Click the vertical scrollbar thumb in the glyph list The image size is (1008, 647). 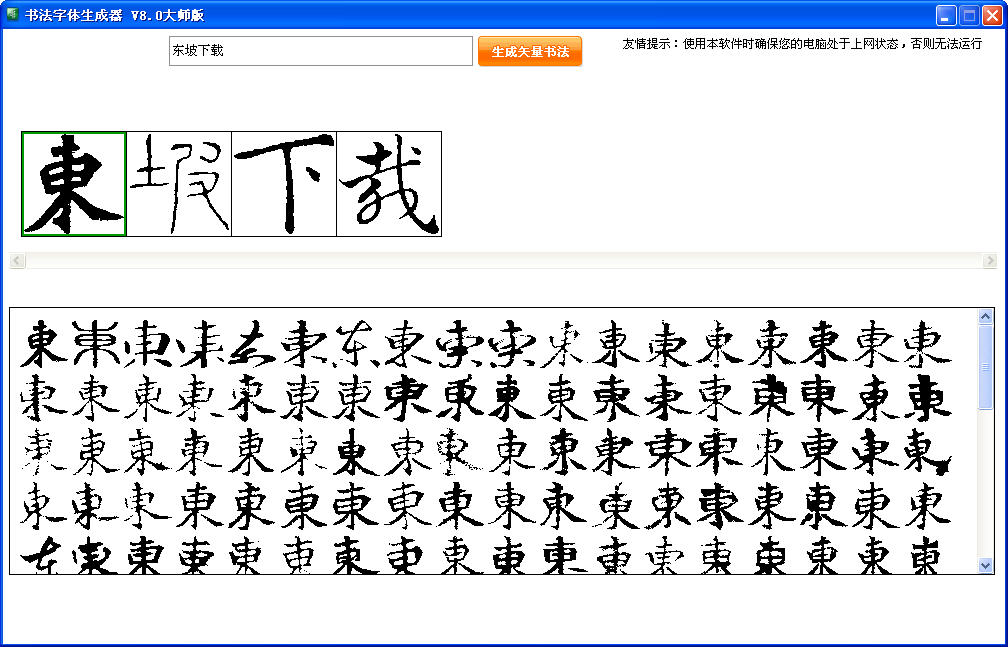pyautogui.click(x=985, y=366)
